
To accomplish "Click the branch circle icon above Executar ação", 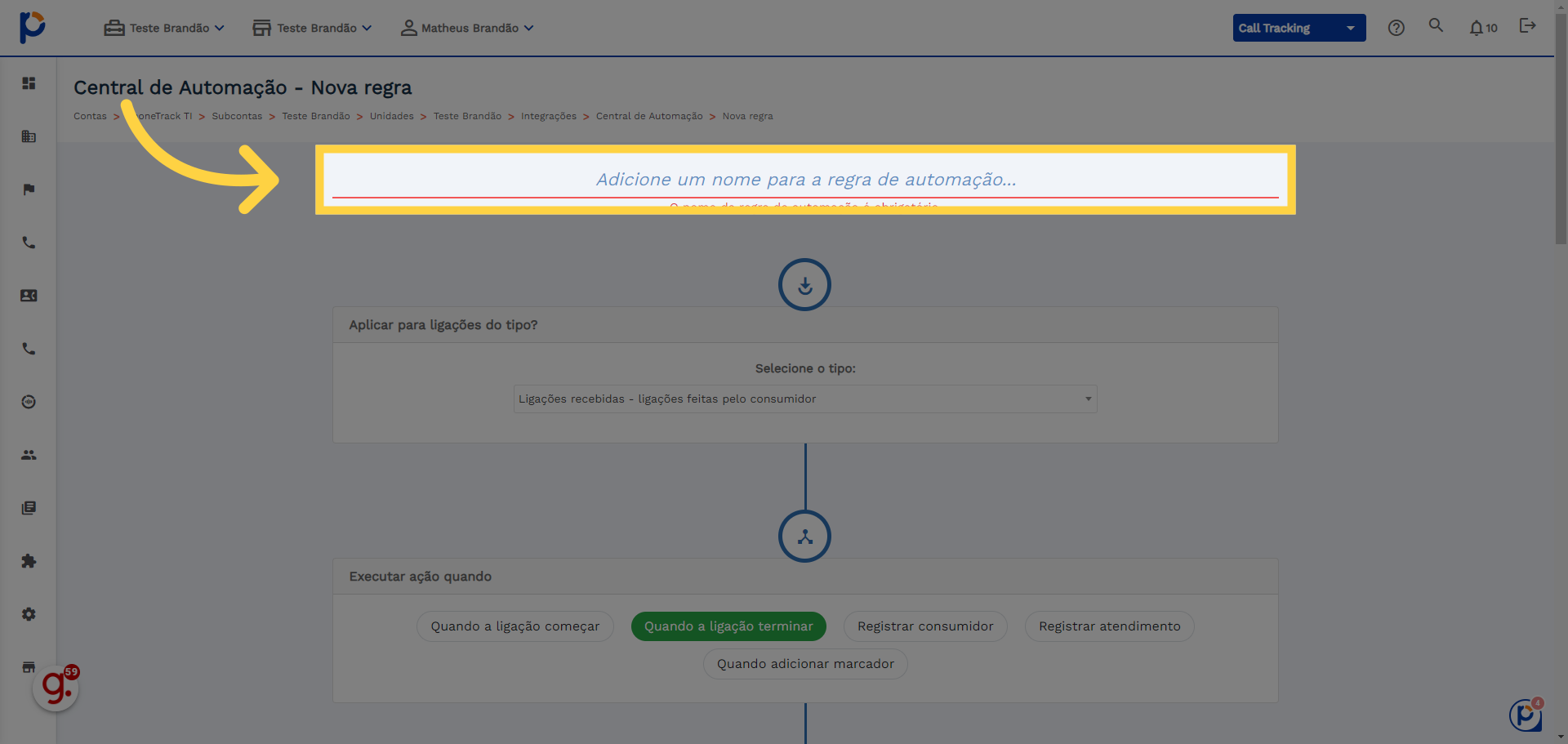I will tap(804, 537).
